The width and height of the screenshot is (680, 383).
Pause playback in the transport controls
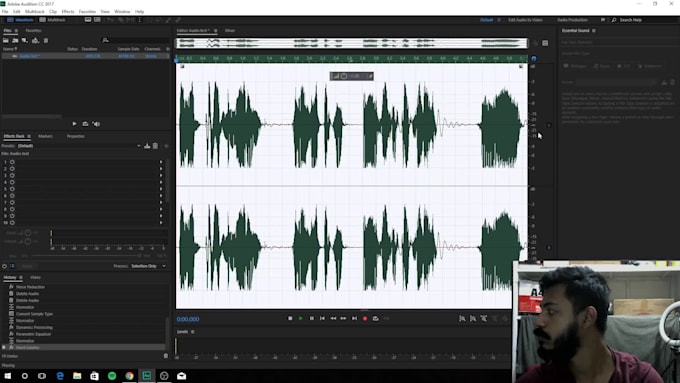311,318
